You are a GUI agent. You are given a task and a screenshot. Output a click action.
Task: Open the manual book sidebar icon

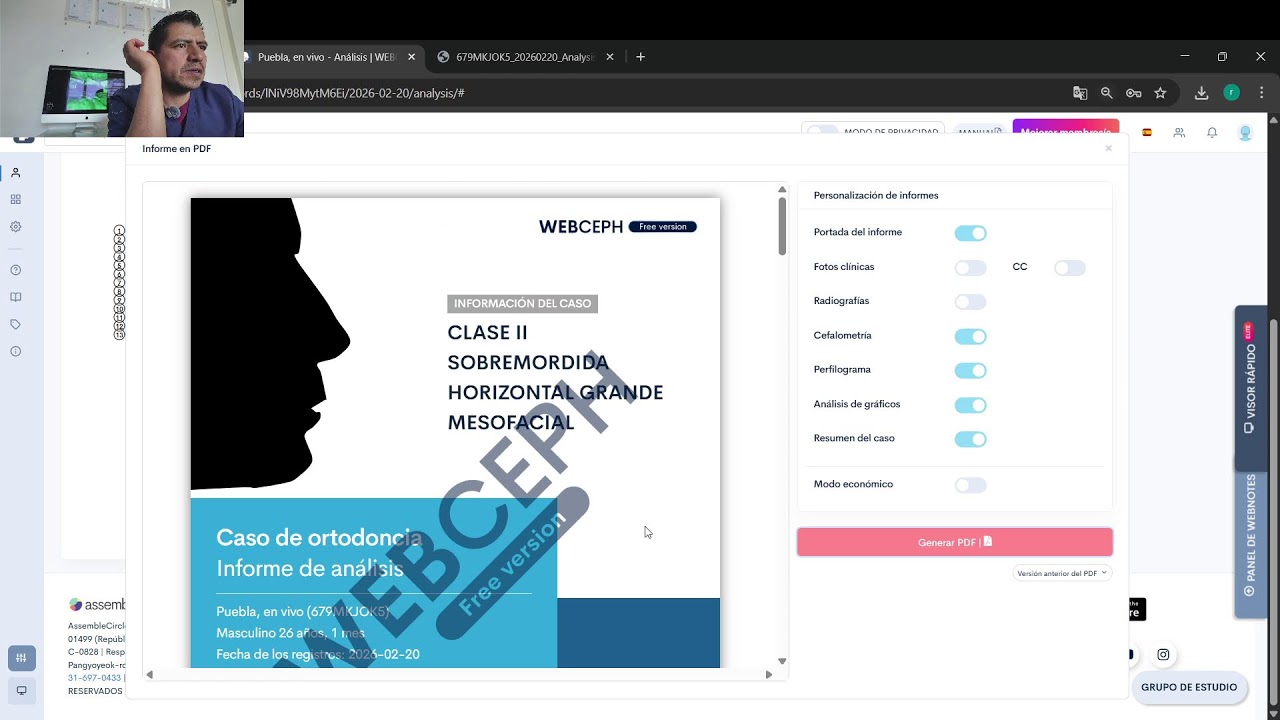(x=16, y=297)
